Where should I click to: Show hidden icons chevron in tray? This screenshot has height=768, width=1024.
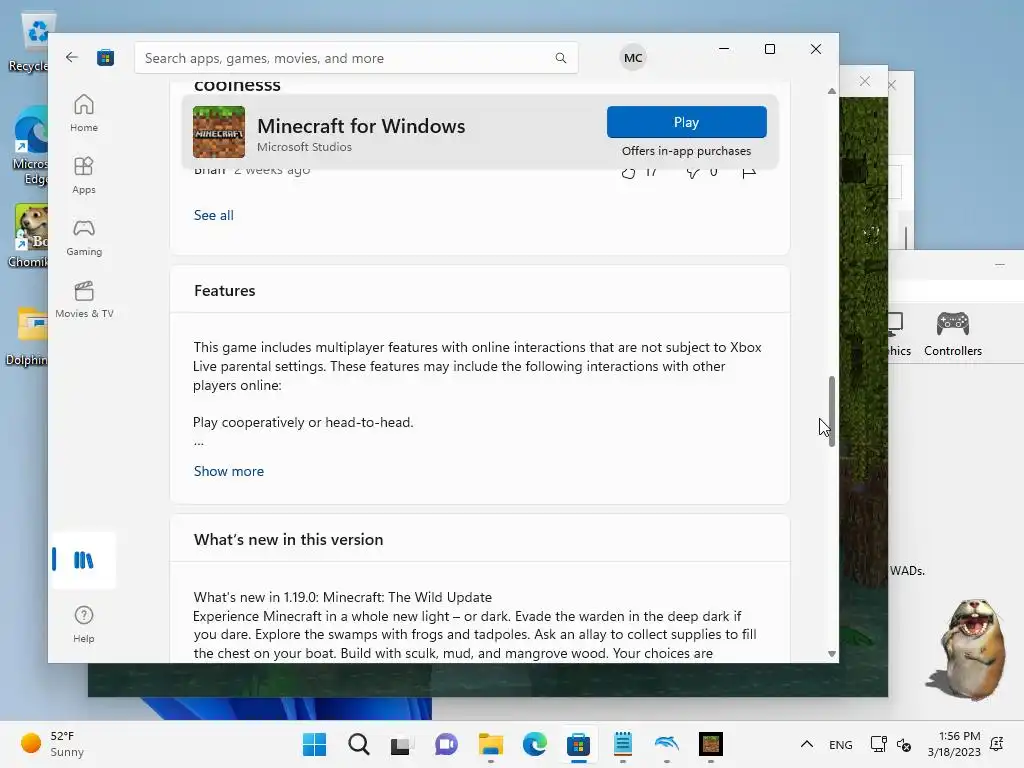tap(807, 744)
